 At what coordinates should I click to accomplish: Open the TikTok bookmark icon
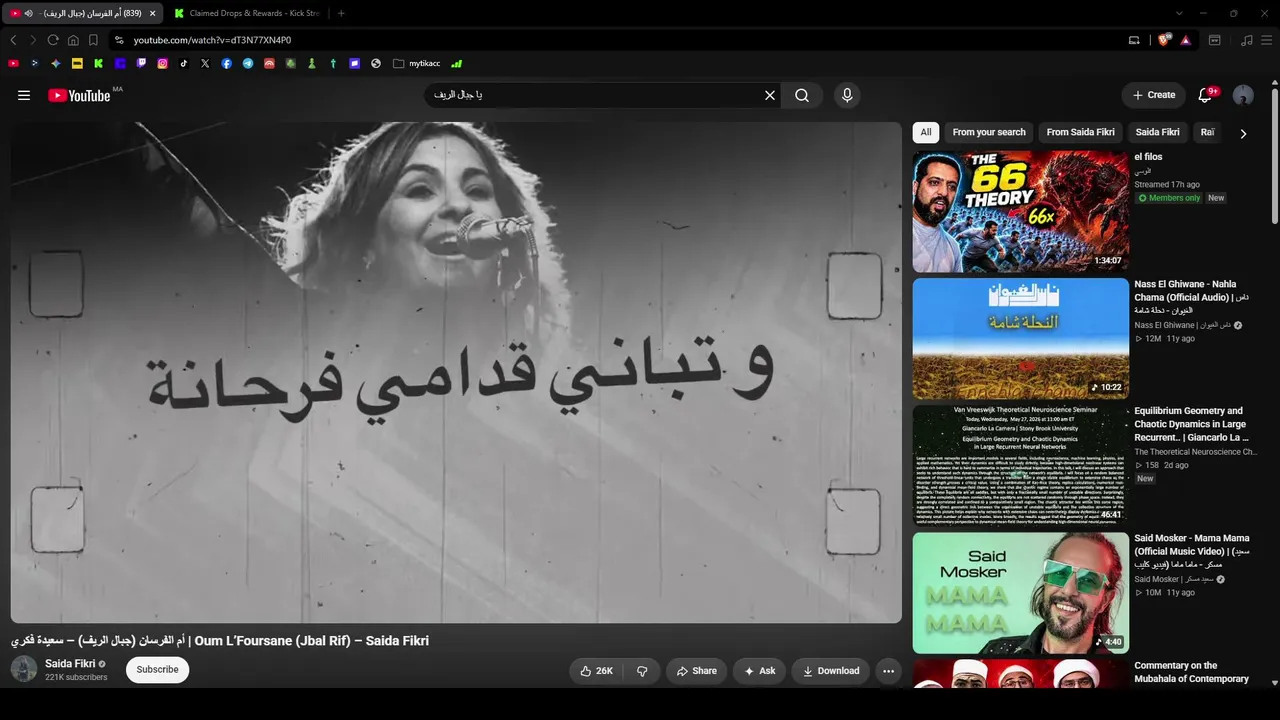pos(184,63)
